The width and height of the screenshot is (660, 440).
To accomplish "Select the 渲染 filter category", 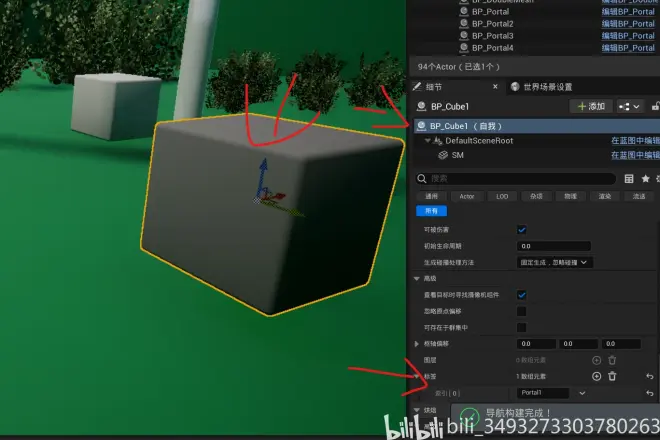I will click(x=605, y=196).
